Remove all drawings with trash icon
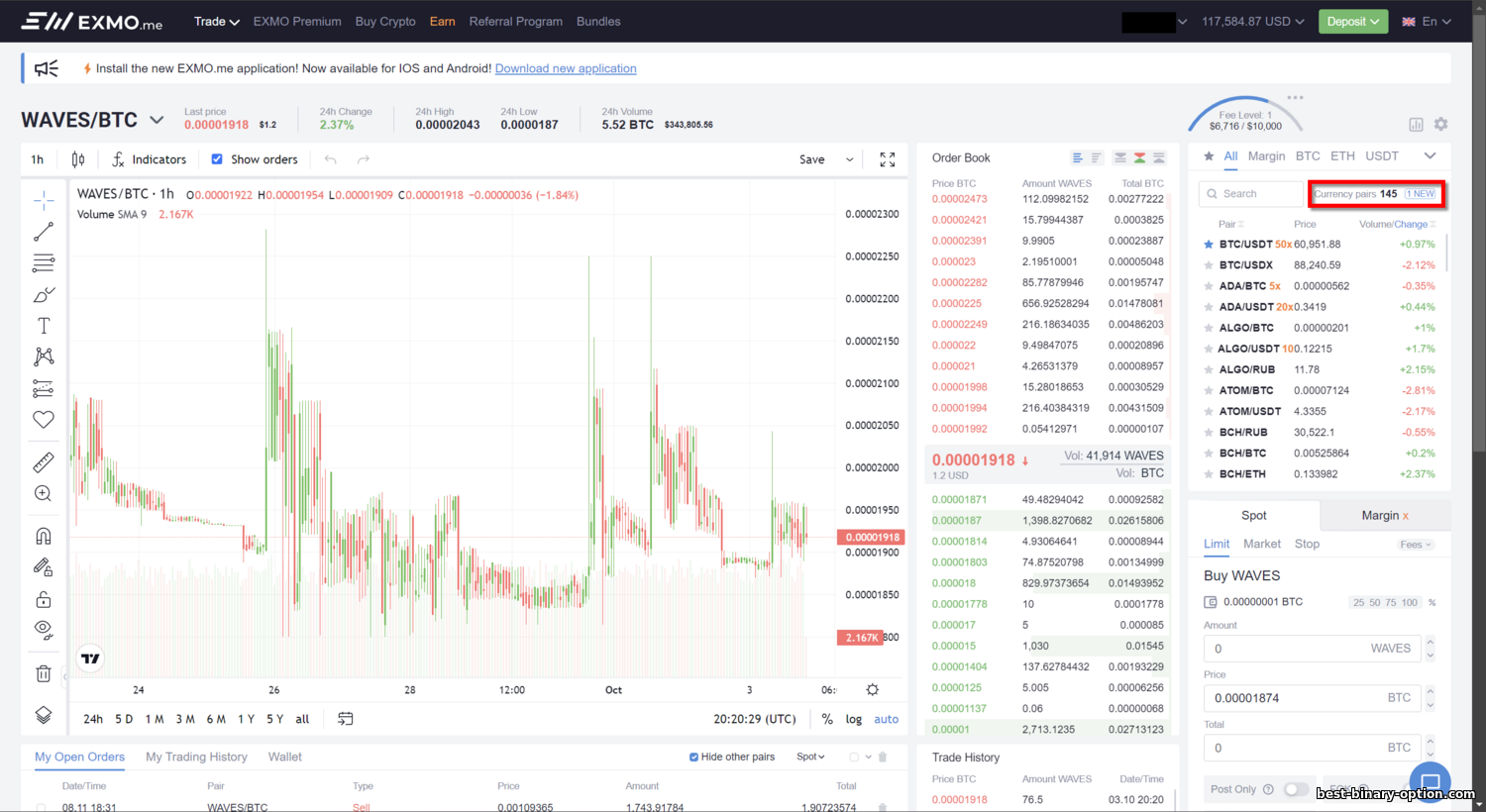1486x812 pixels. tap(44, 673)
